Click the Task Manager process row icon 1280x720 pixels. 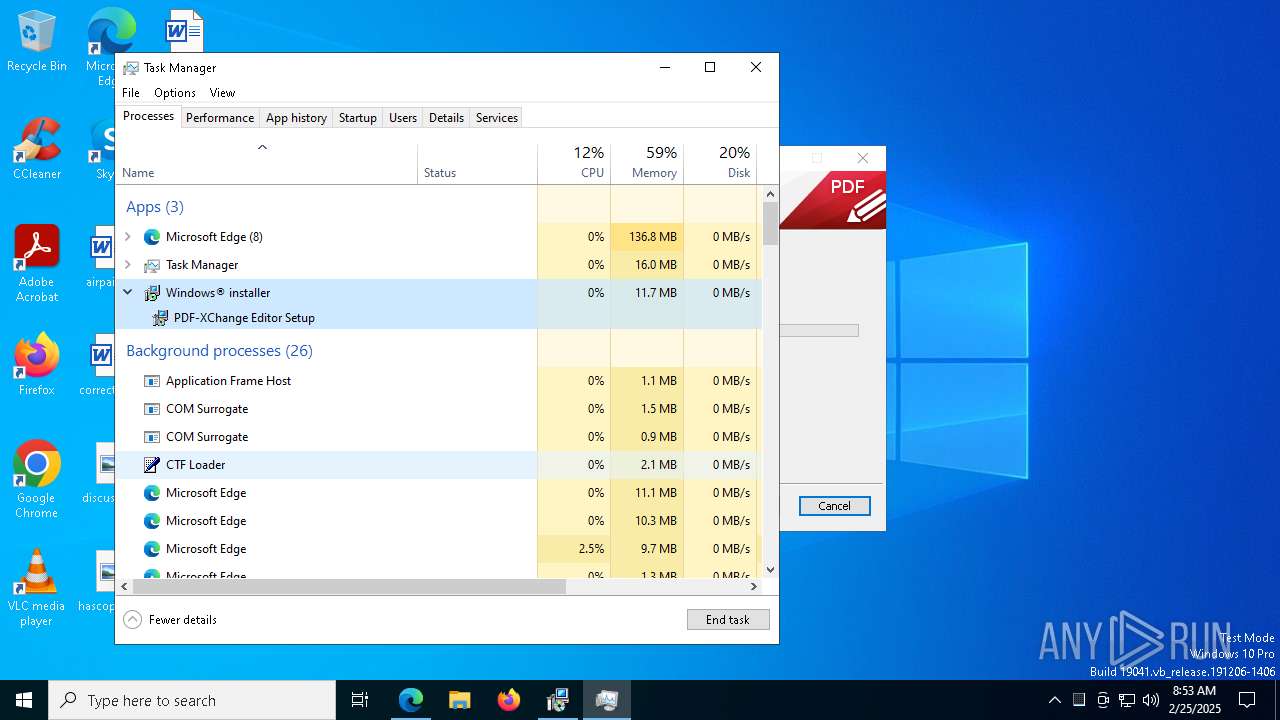[x=152, y=265]
